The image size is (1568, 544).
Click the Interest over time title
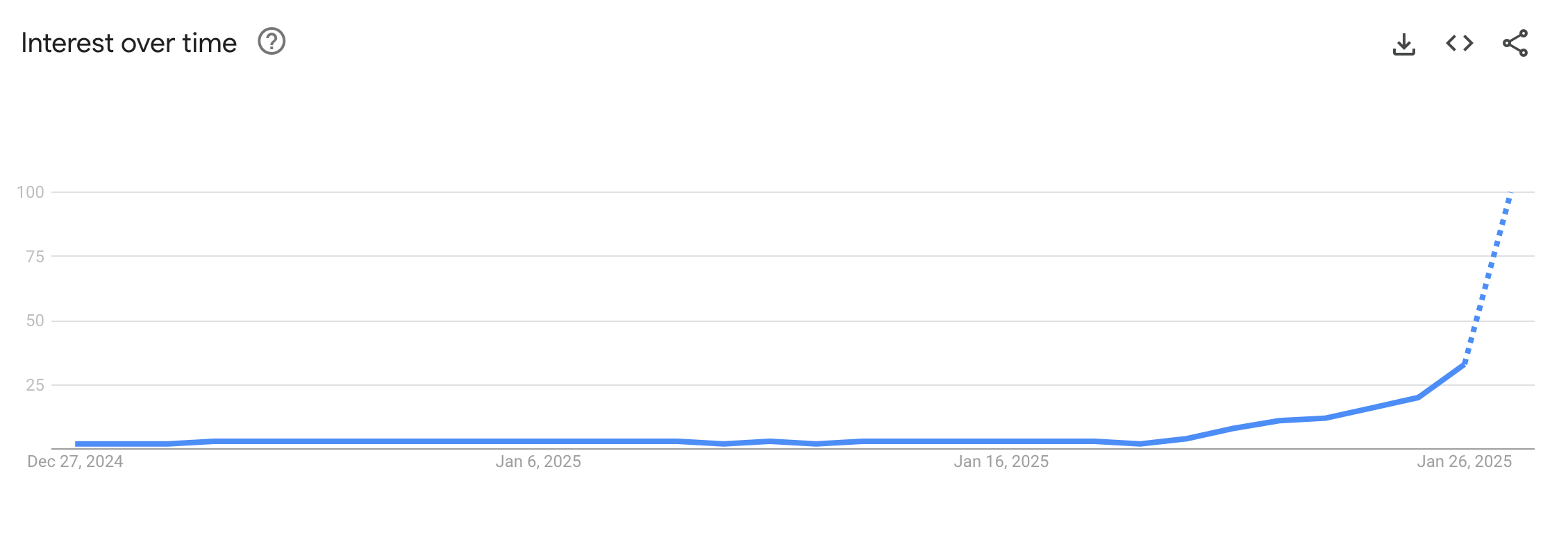click(129, 42)
